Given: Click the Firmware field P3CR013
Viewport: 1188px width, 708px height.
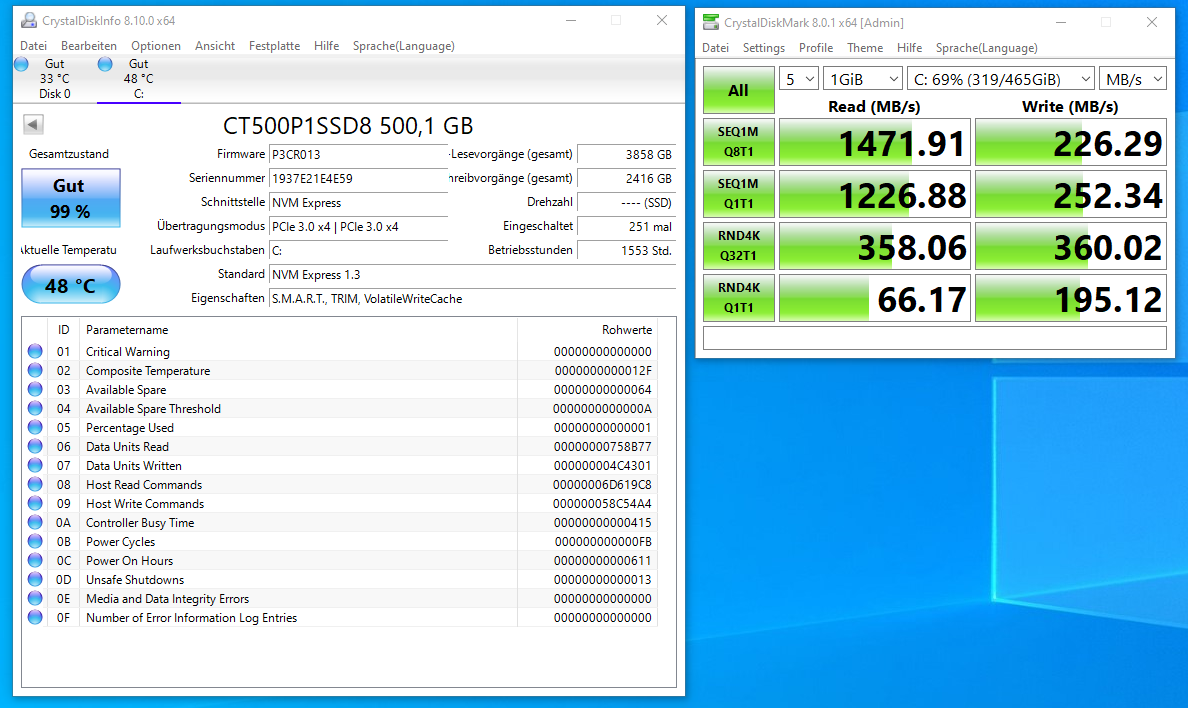Looking at the screenshot, I should pyautogui.click(x=358, y=154).
